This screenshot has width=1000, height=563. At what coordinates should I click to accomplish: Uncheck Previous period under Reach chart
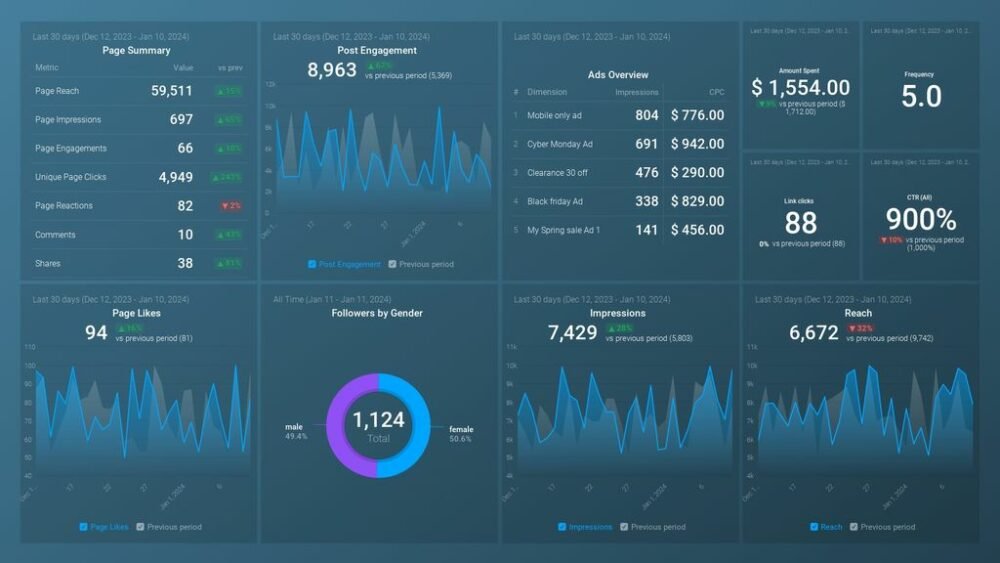(x=854, y=527)
